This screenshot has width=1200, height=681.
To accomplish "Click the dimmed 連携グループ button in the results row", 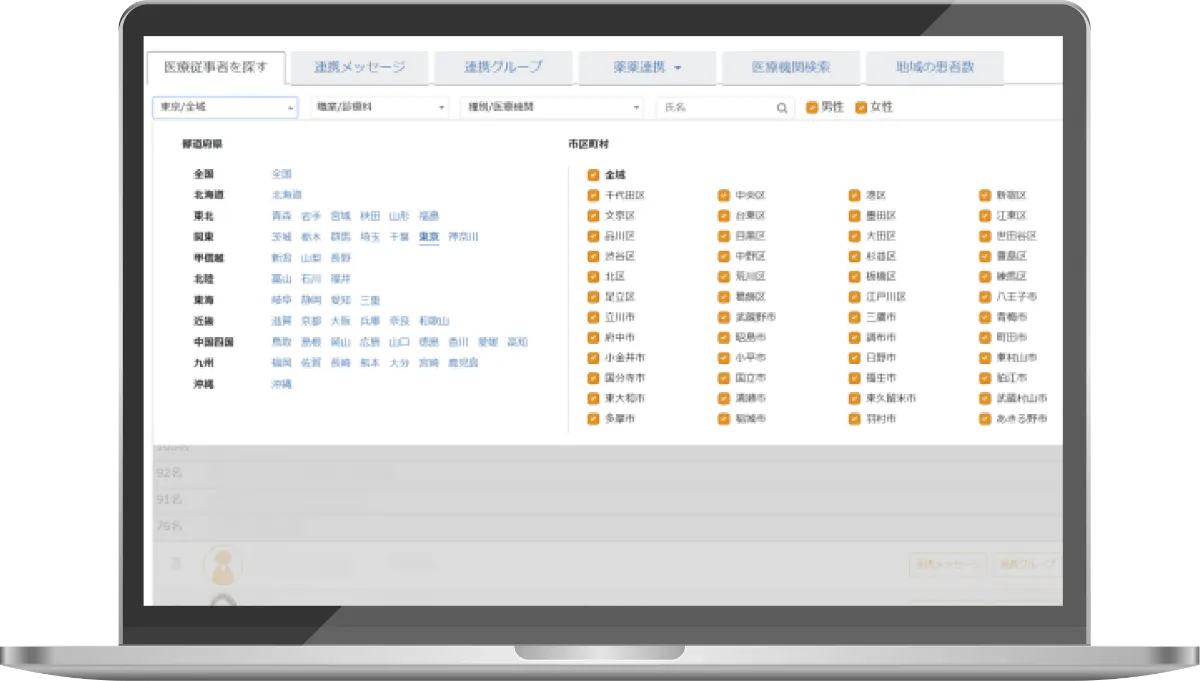I will point(1026,565).
